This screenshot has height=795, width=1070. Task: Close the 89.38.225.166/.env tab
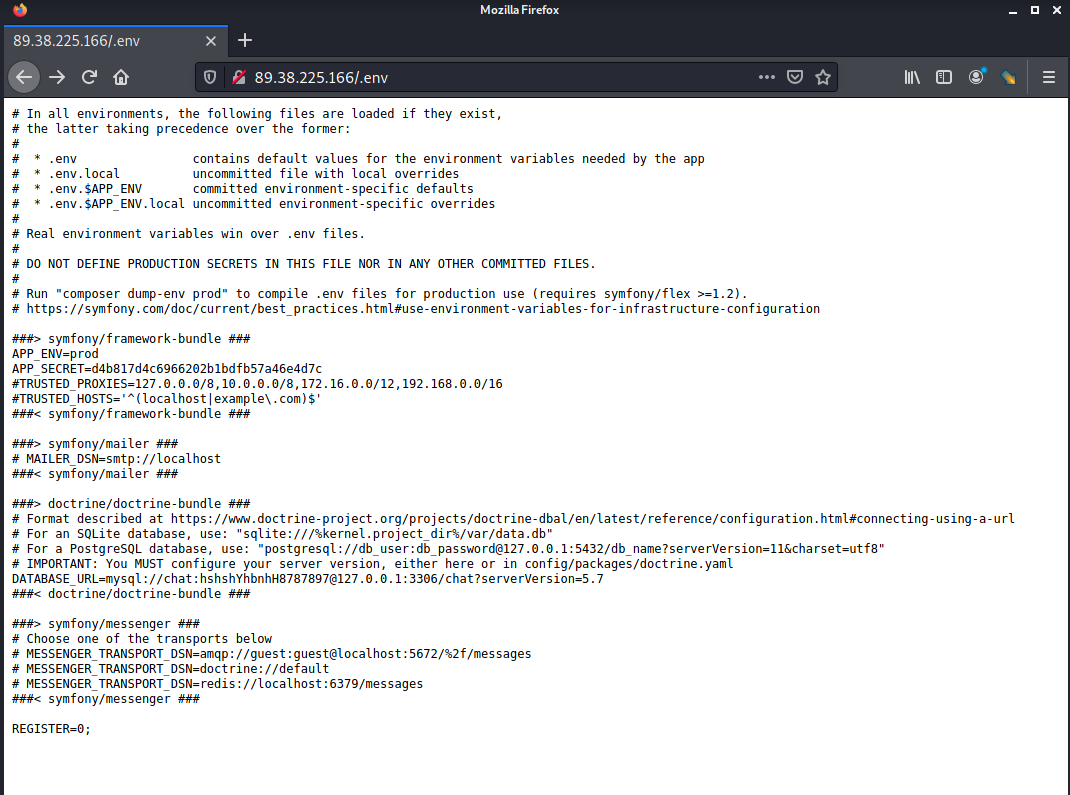tap(211, 41)
